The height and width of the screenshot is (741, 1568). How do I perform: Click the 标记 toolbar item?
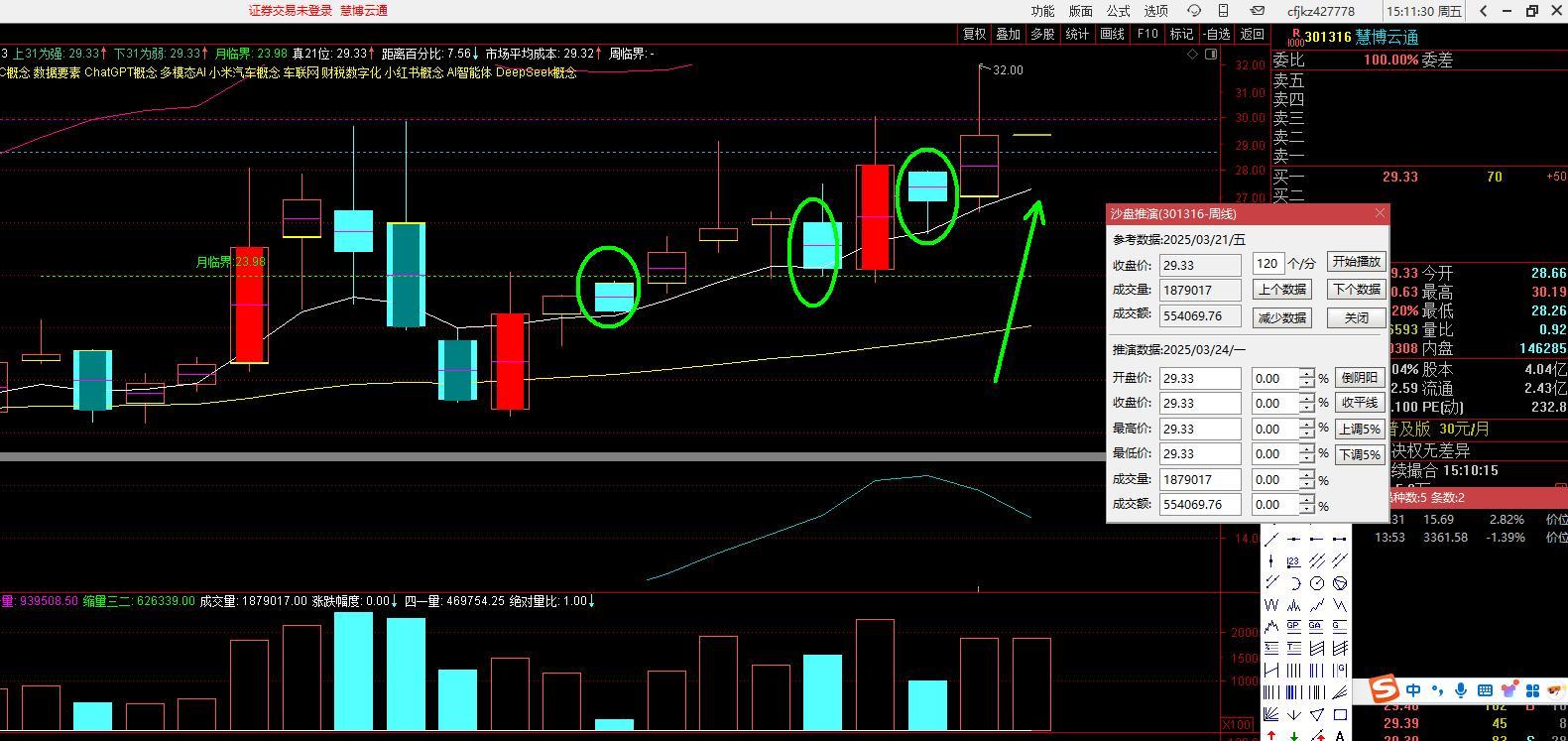[1181, 34]
